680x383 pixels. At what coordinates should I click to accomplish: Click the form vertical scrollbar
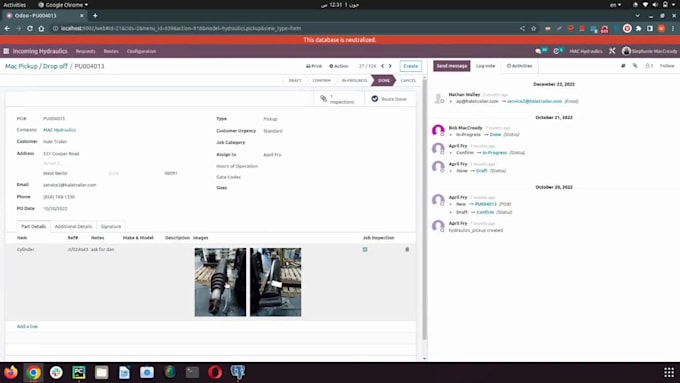tap(424, 208)
